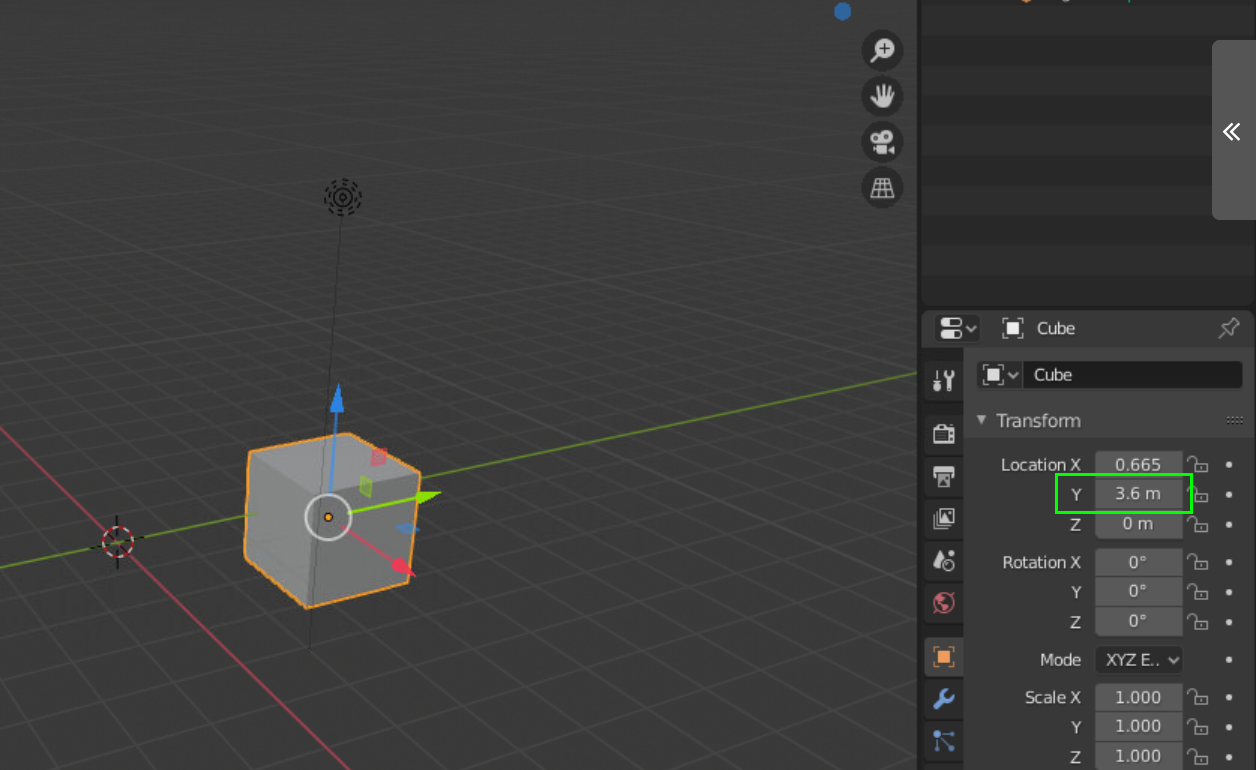Viewport: 1256px width, 770px height.
Task: Click the red plane handle on the gizmo
Action: 379,457
